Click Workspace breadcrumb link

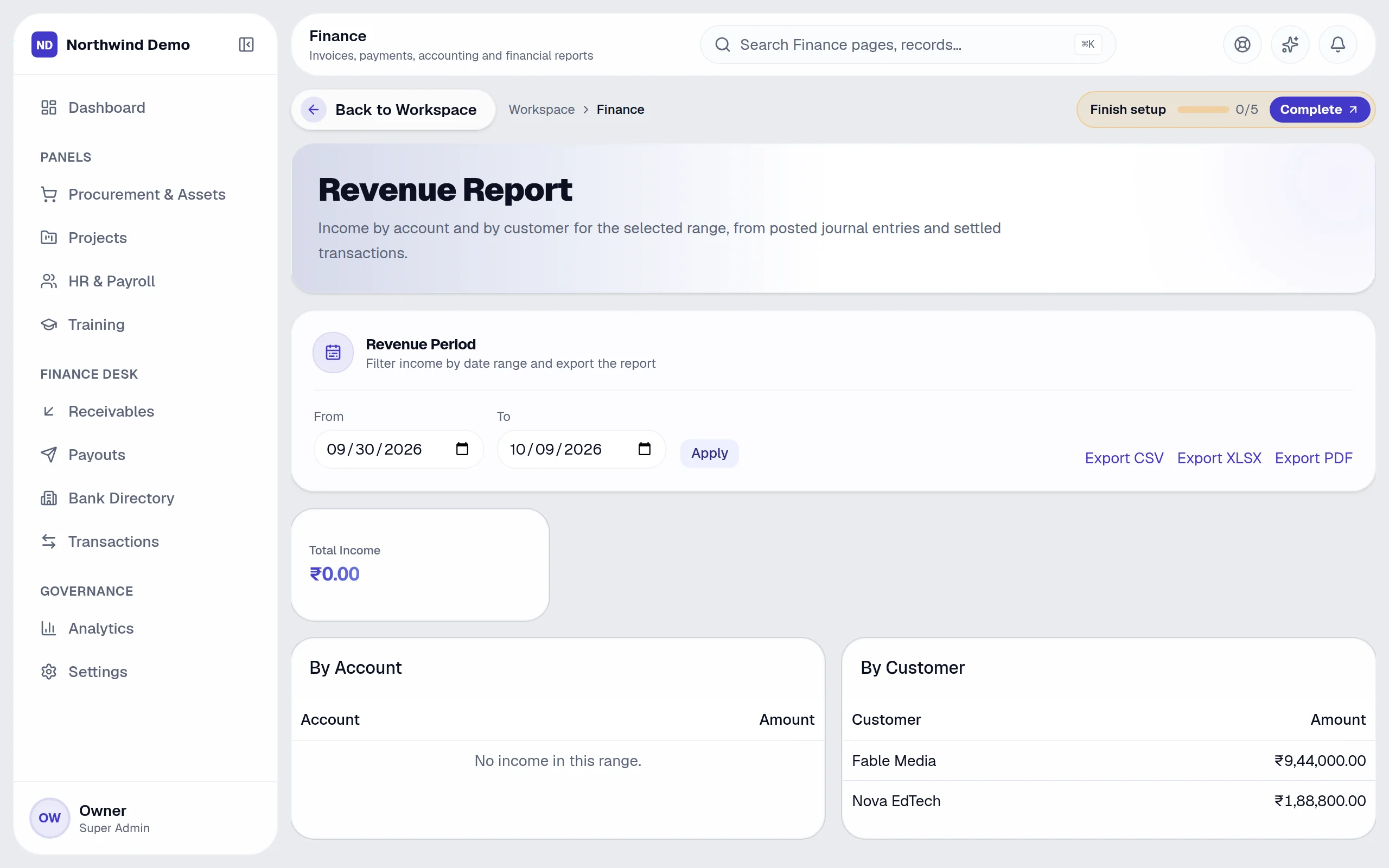point(541,109)
